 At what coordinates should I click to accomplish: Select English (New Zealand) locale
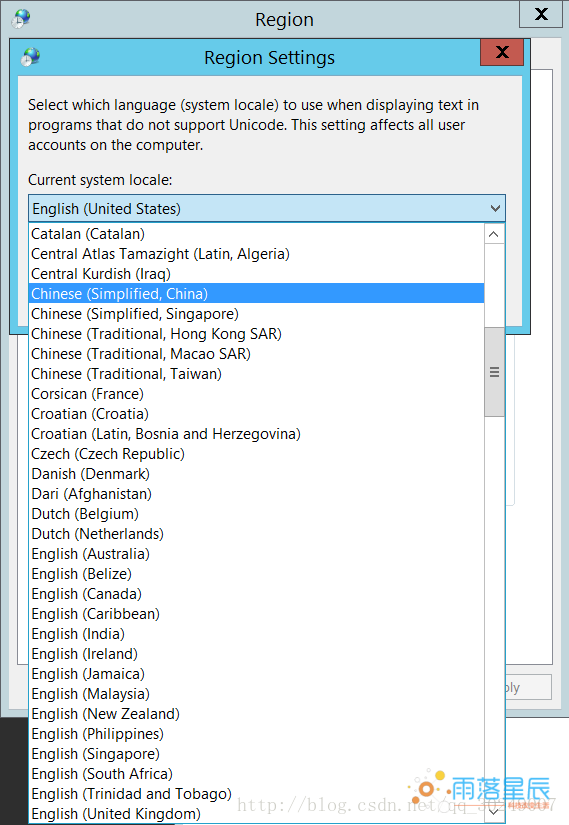tap(256, 713)
